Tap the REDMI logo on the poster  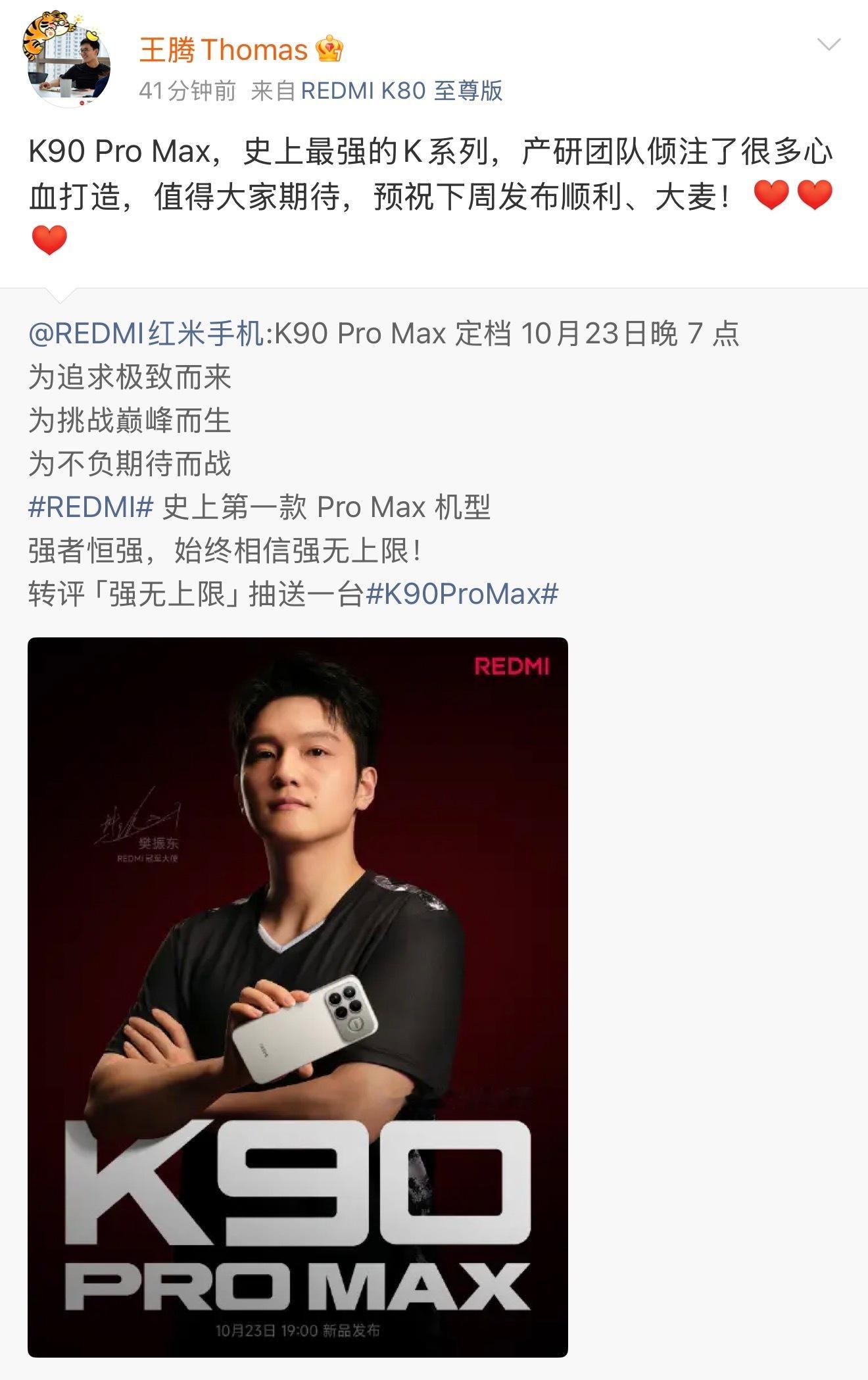(512, 666)
